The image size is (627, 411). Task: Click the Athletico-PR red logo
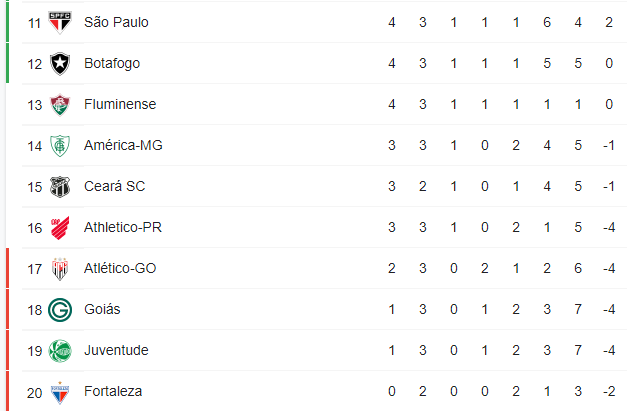click(x=60, y=228)
